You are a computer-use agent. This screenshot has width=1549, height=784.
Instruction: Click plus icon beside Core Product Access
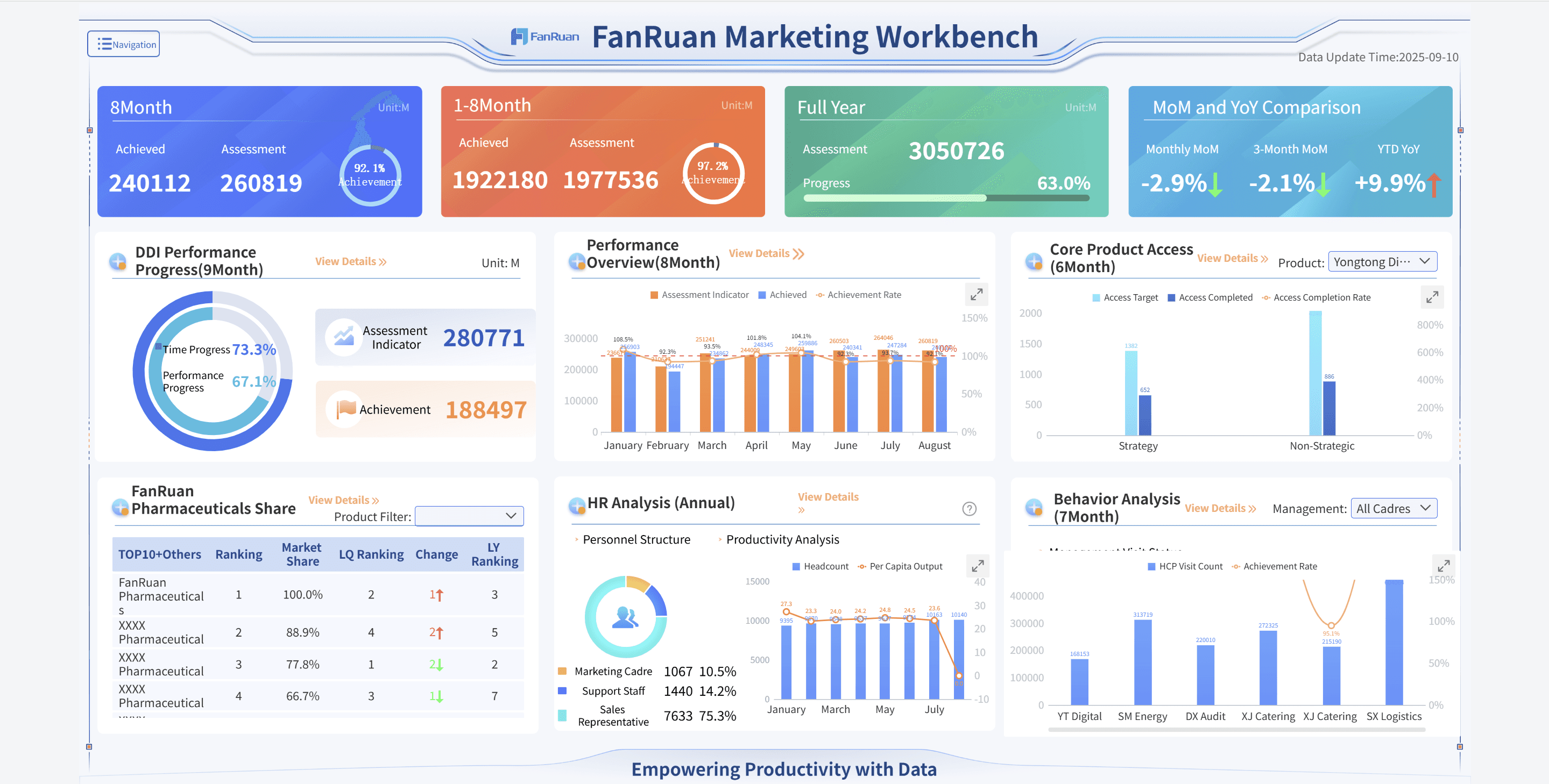tap(1034, 261)
